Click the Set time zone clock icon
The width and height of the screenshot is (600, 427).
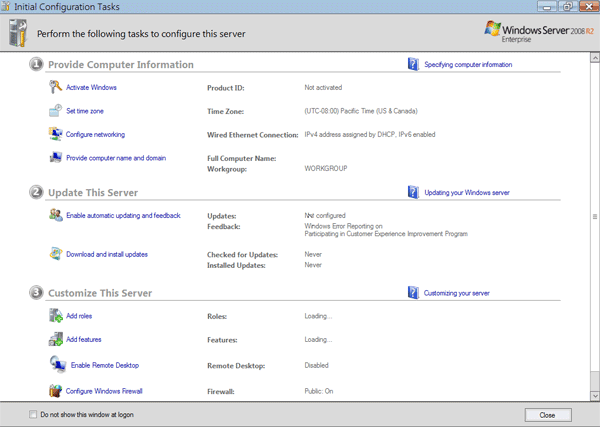[55, 111]
